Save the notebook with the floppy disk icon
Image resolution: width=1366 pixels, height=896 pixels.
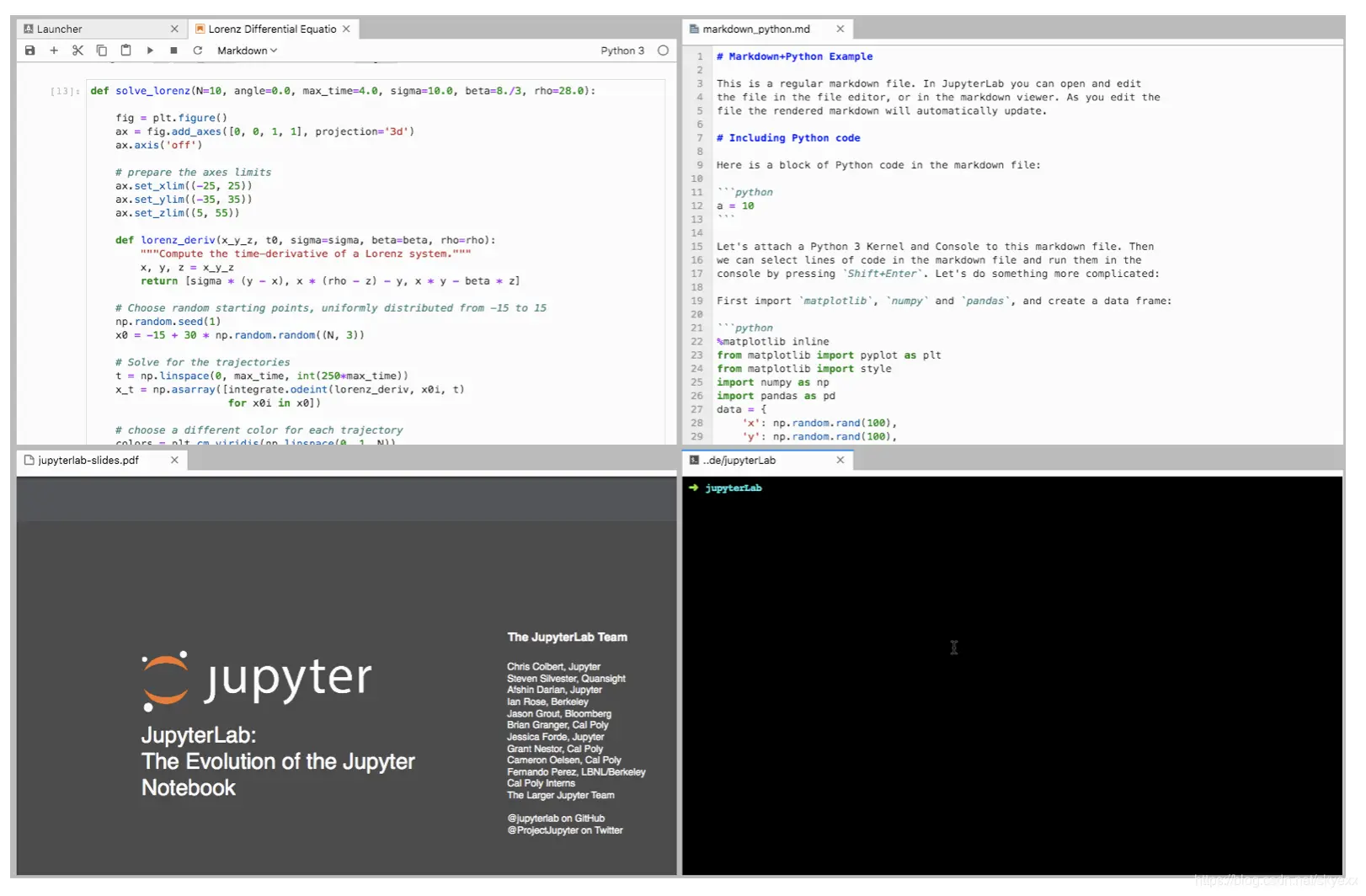pyautogui.click(x=29, y=51)
